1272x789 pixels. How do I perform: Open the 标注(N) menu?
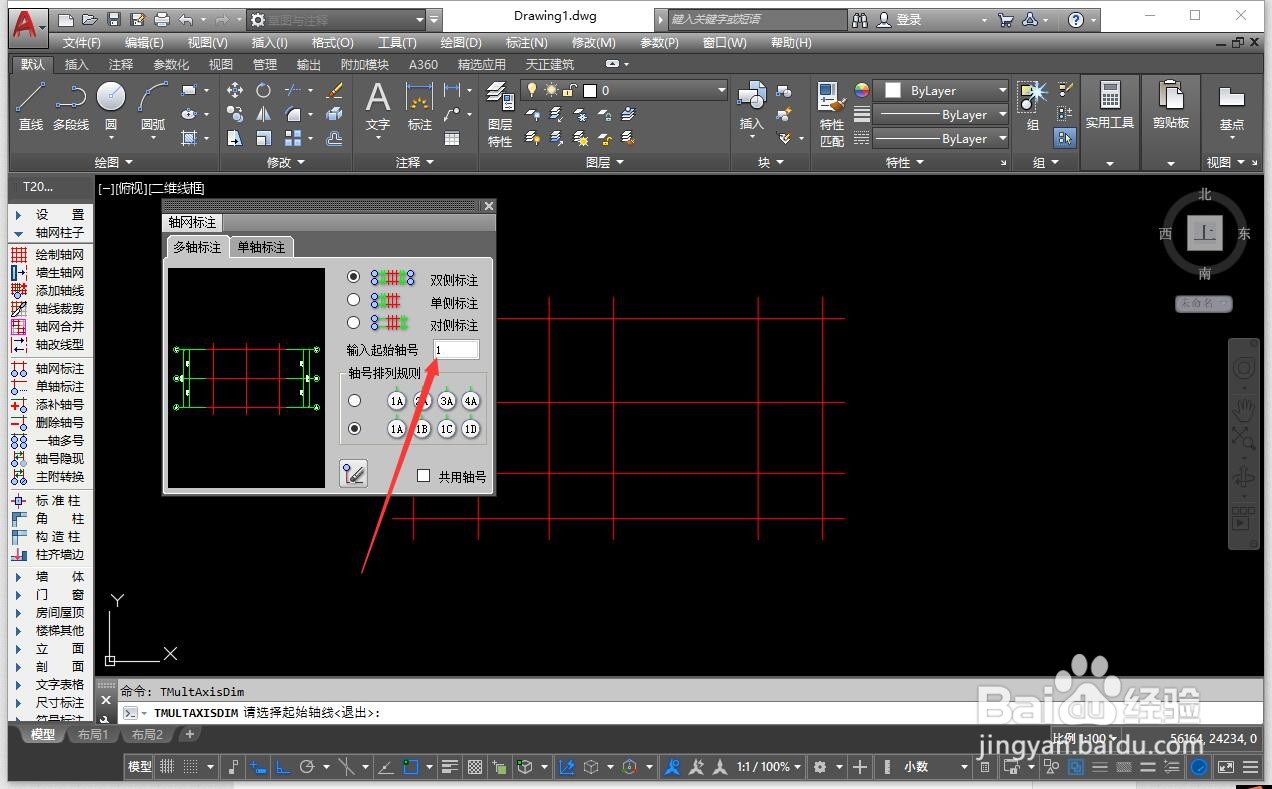click(526, 42)
